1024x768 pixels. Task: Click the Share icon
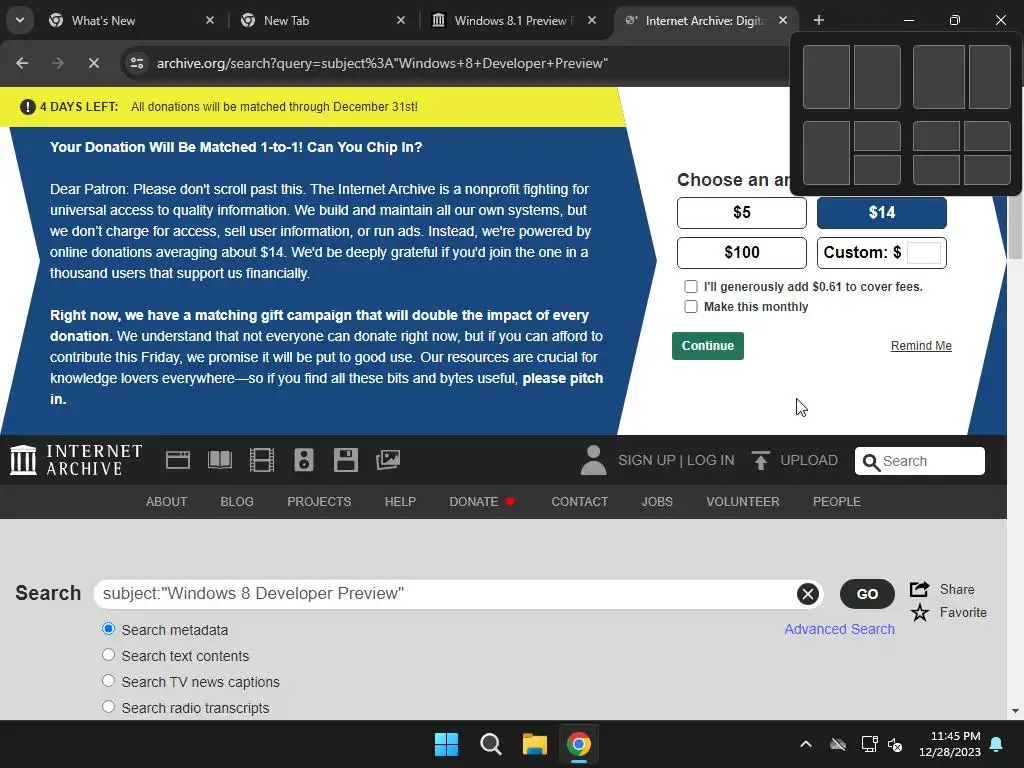[920, 589]
